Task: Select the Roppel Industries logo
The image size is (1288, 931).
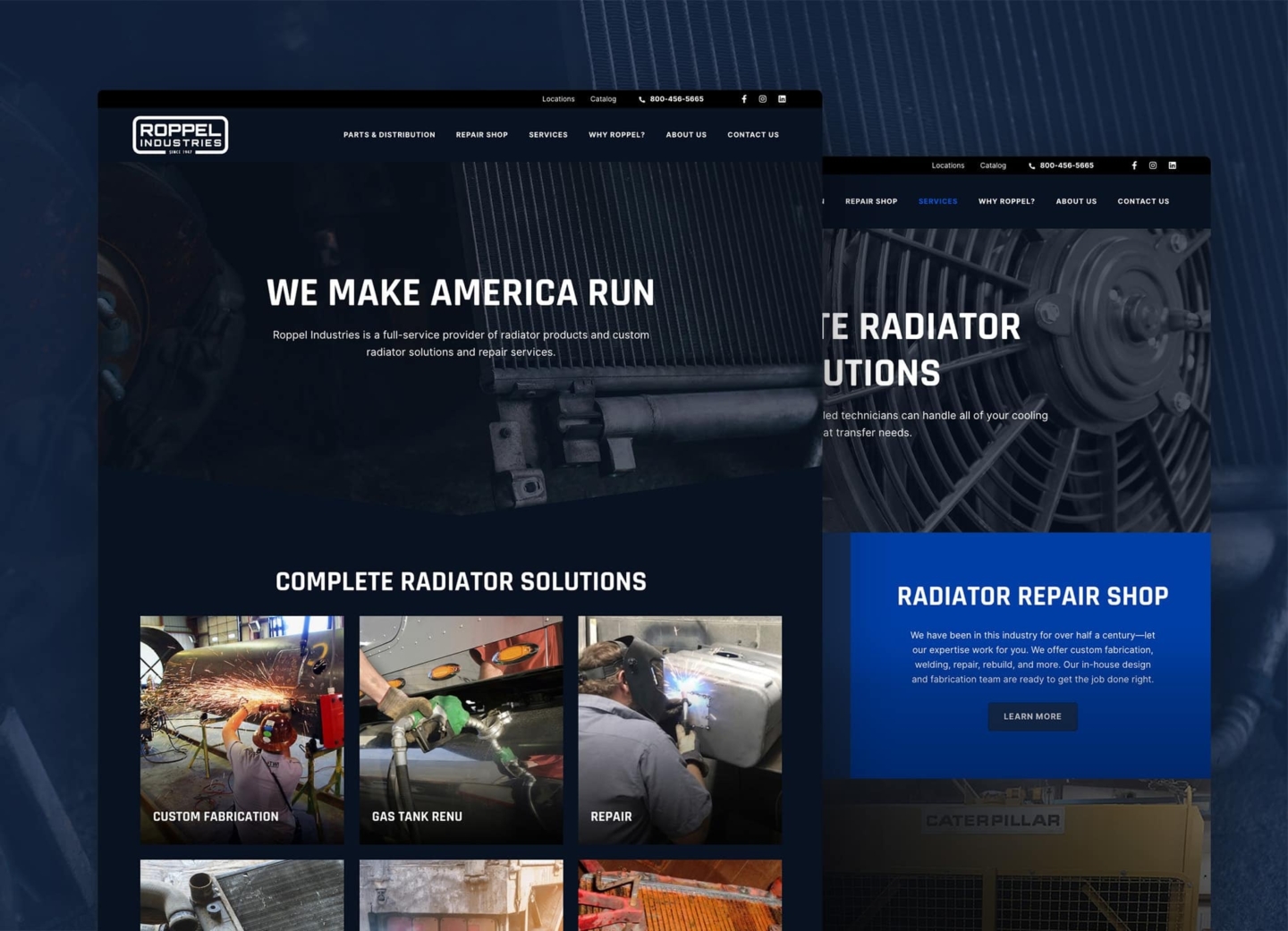Action: coord(181,134)
